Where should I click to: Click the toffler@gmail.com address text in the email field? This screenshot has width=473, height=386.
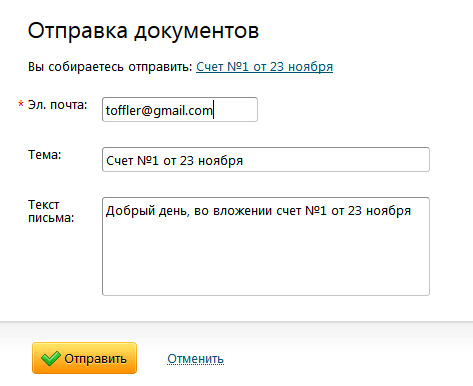pos(159,111)
